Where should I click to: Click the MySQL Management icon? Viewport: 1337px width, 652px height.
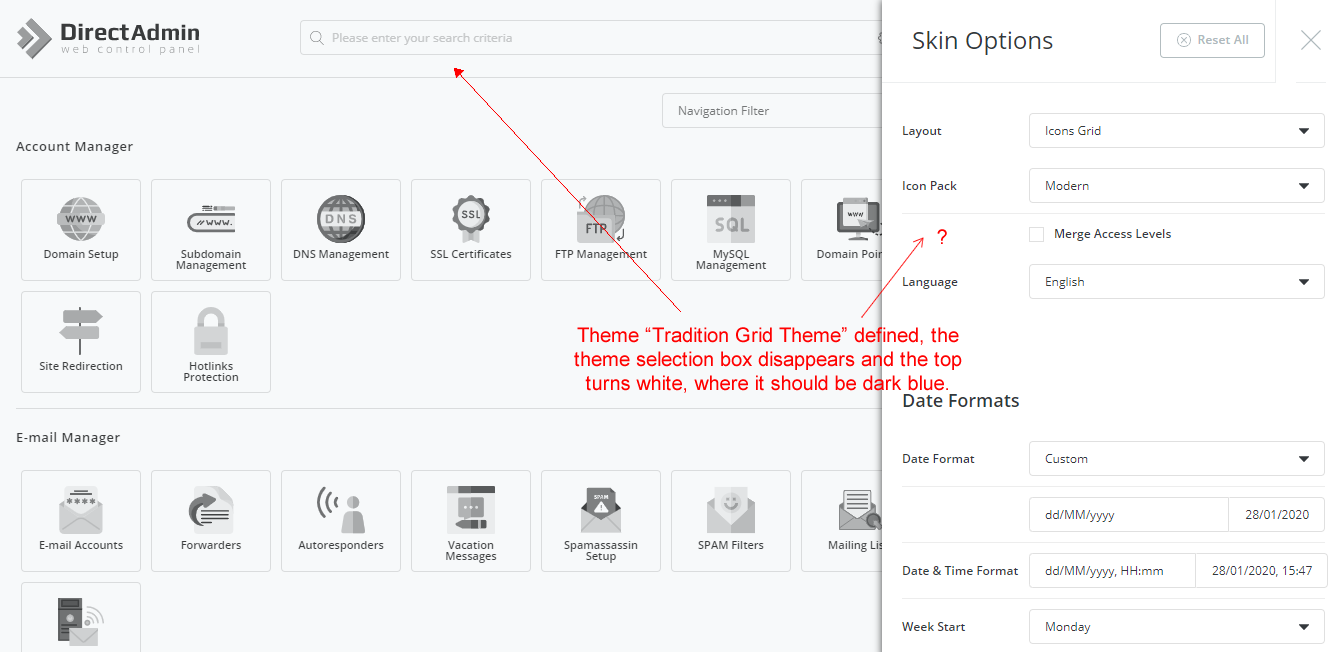[731, 229]
